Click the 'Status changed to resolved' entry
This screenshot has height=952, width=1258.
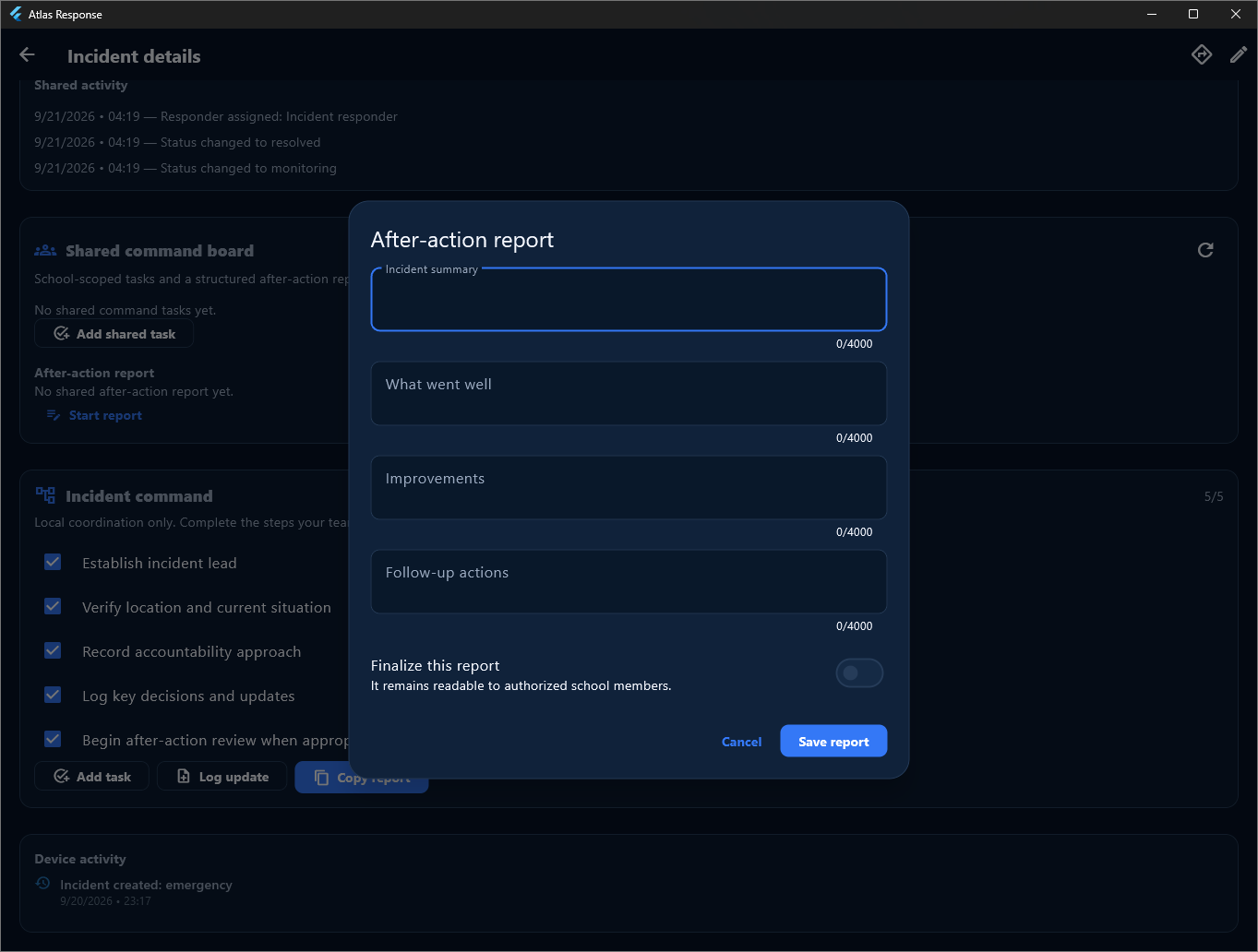point(177,142)
